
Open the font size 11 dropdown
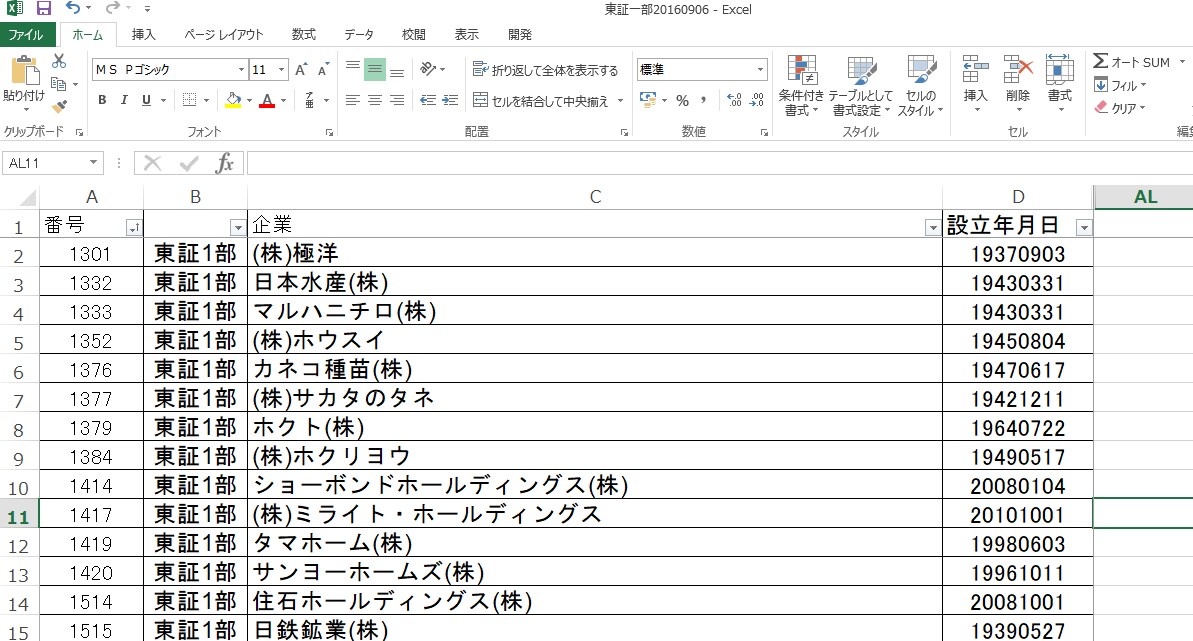282,69
